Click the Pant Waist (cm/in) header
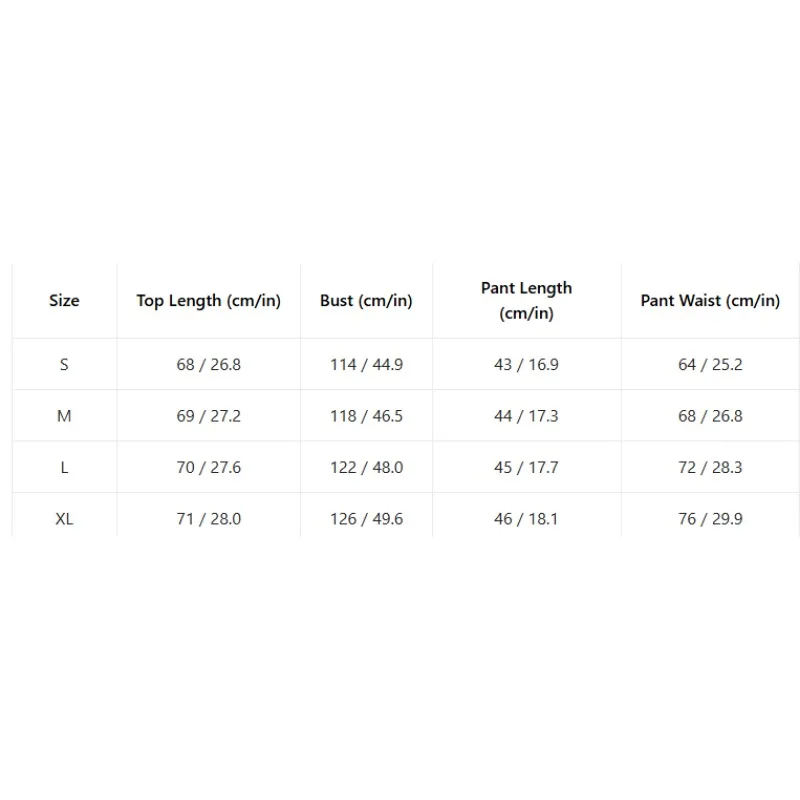 pos(710,301)
